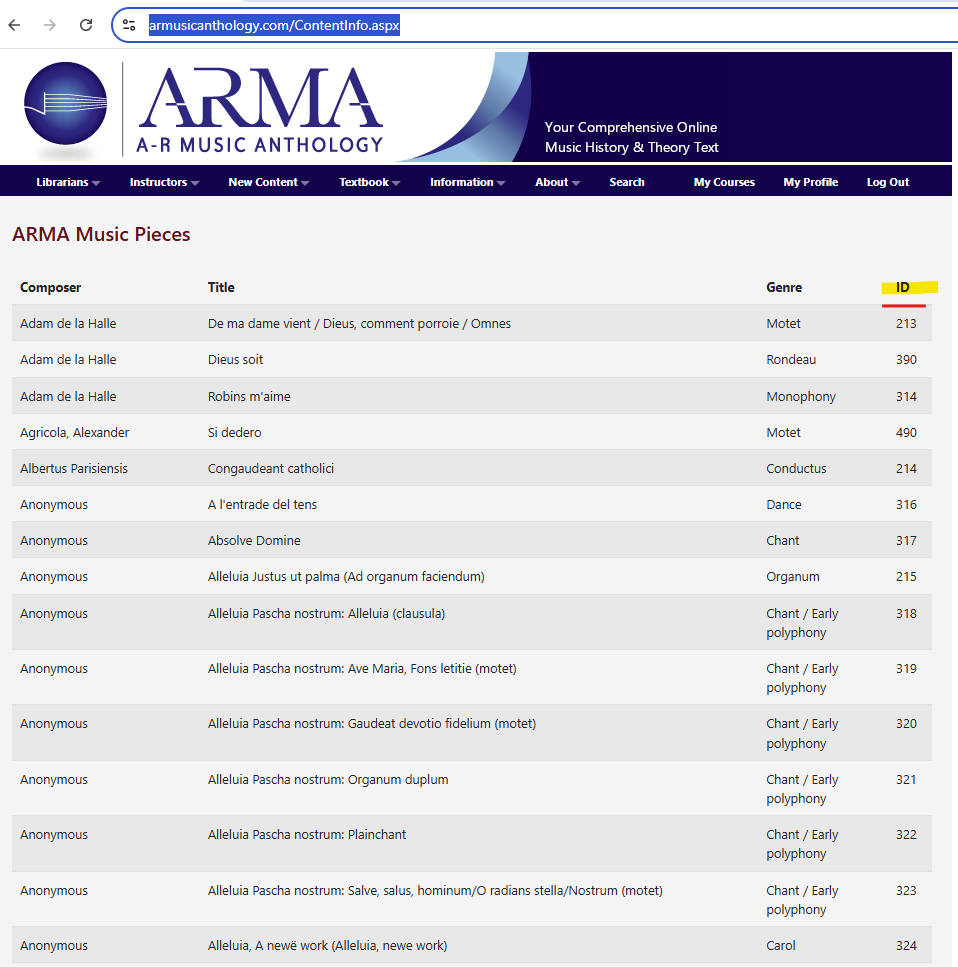
Task: Click the 'ARMA Music Pieces' page heading
Action: (x=101, y=234)
